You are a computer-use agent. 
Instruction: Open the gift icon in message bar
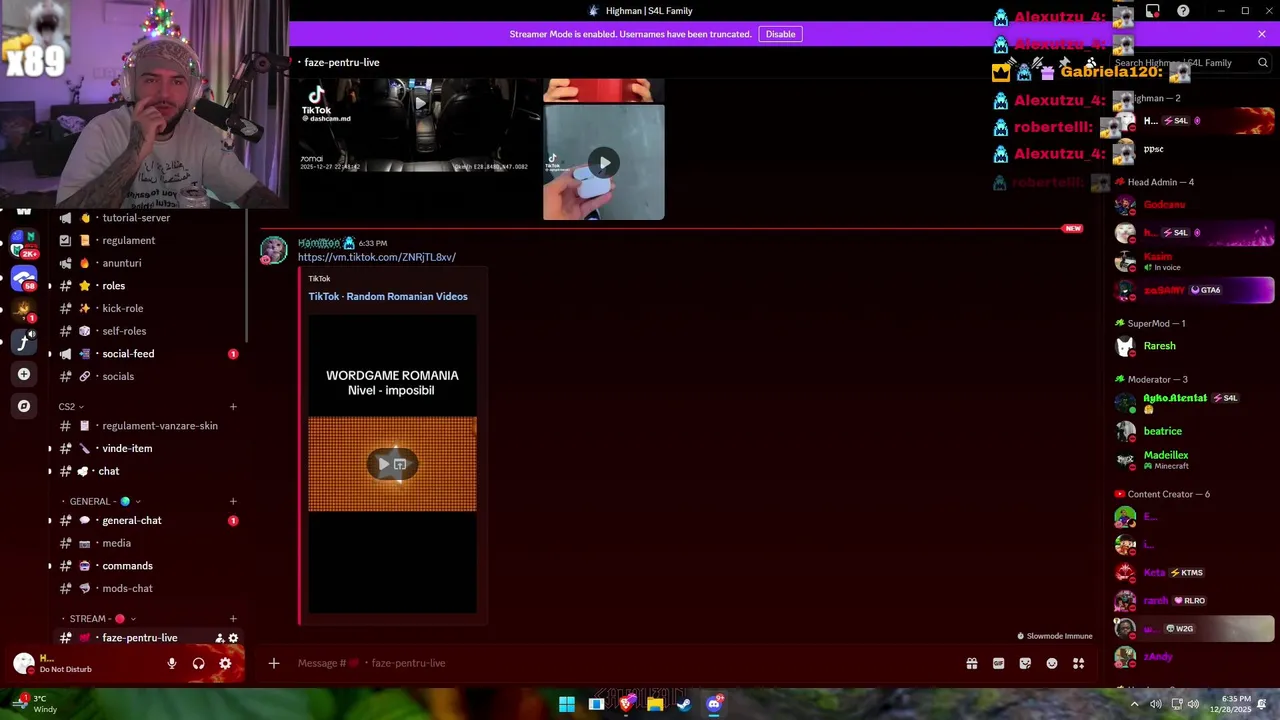[x=971, y=663]
